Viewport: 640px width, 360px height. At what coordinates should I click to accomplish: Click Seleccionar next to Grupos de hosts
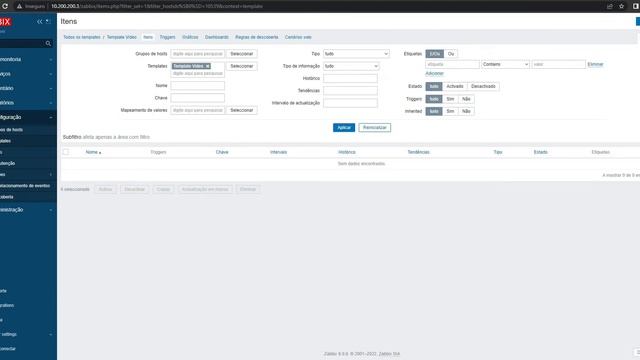tap(242, 54)
